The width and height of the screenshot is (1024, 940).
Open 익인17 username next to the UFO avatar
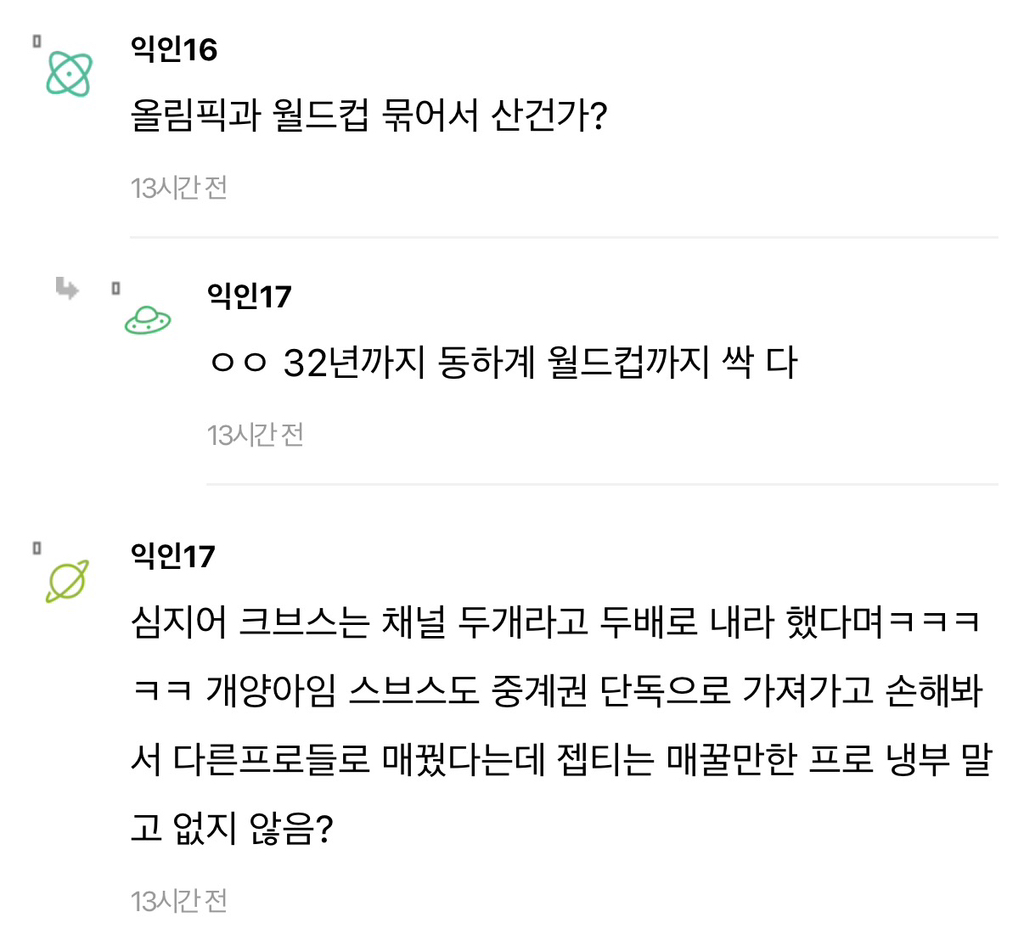(x=249, y=296)
